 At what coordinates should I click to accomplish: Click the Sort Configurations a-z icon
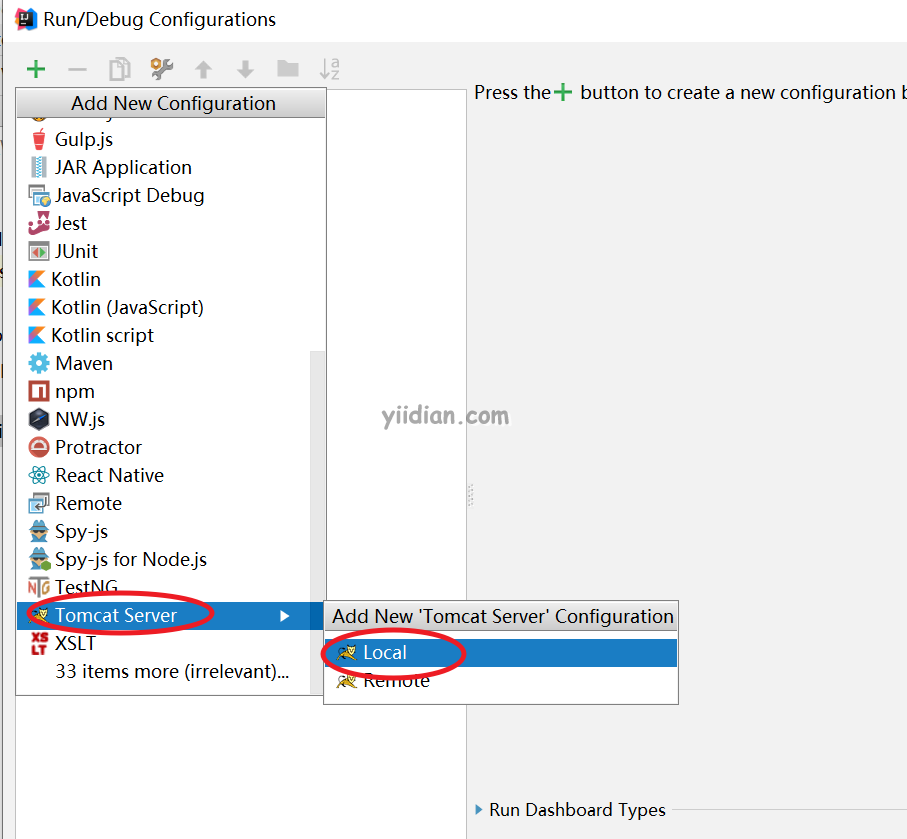point(330,69)
